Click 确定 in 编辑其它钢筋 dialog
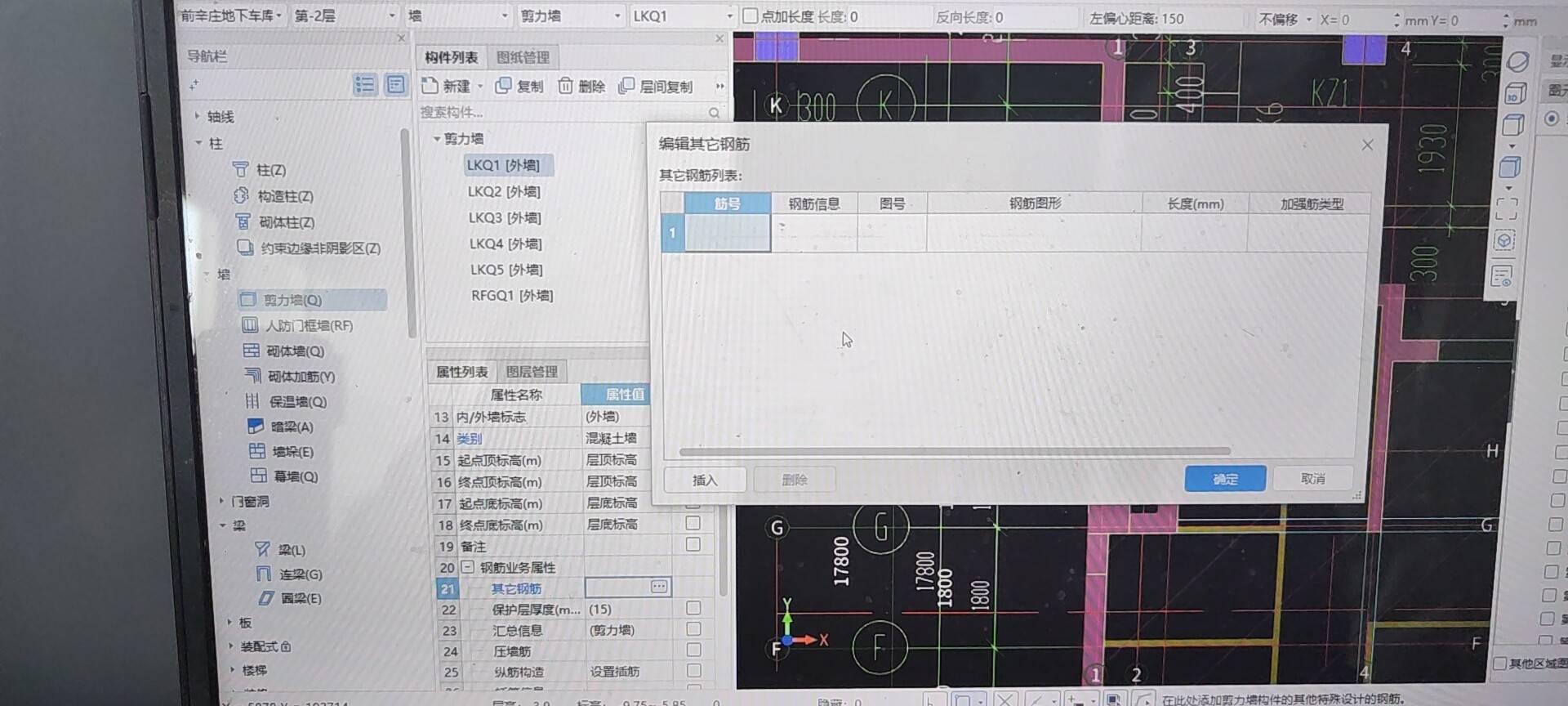The width and height of the screenshot is (1568, 706). tap(1225, 479)
